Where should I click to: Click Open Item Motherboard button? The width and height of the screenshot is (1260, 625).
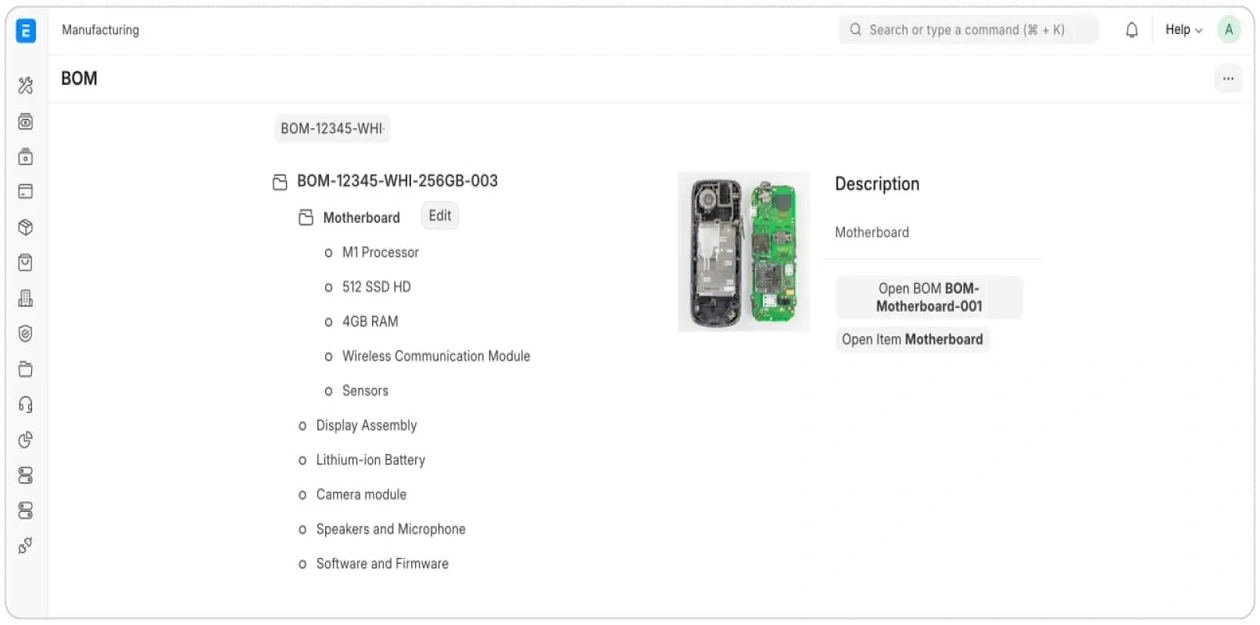pyautogui.click(x=912, y=340)
